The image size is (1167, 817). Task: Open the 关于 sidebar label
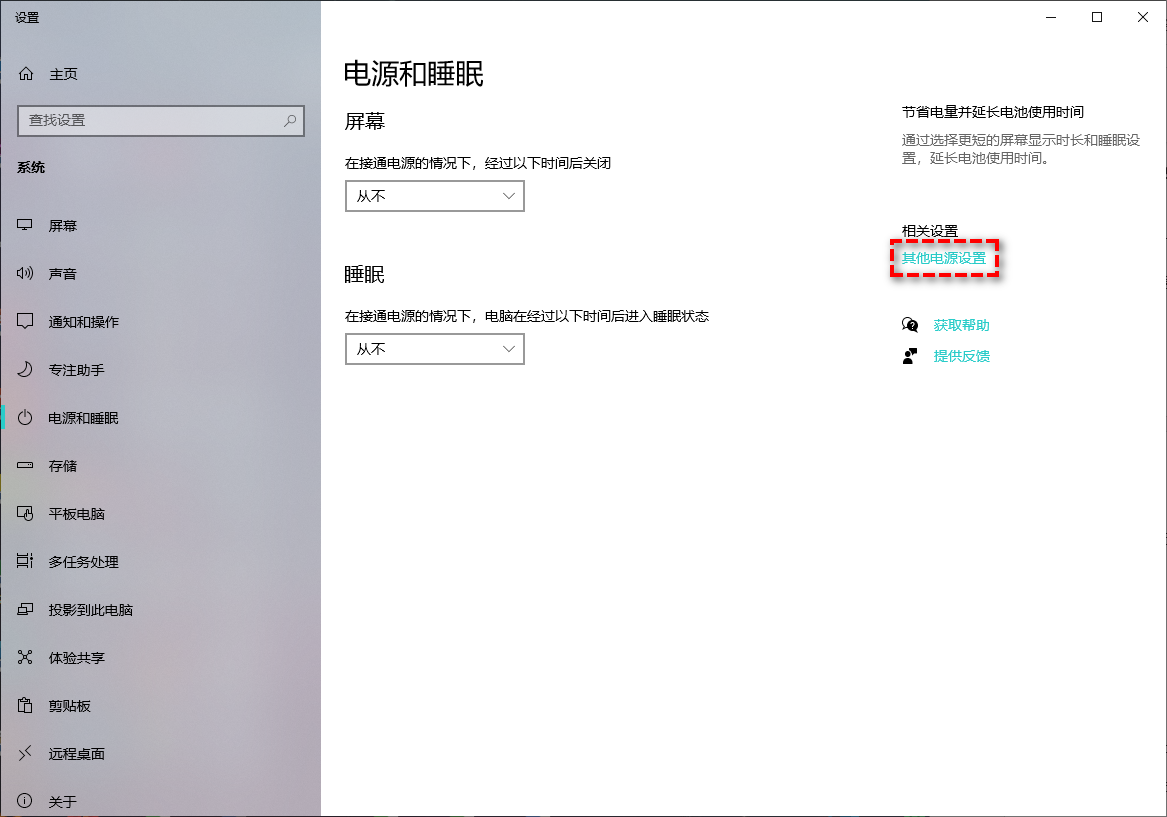(x=63, y=801)
